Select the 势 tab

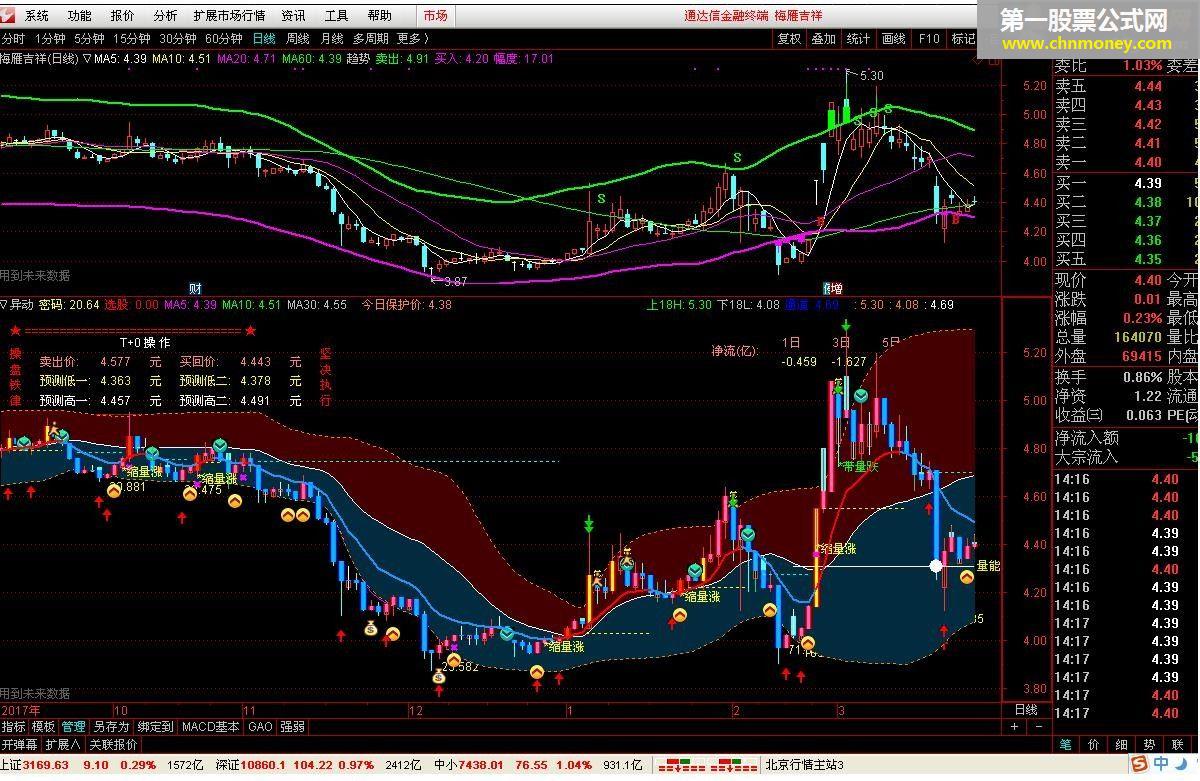tap(1150, 745)
